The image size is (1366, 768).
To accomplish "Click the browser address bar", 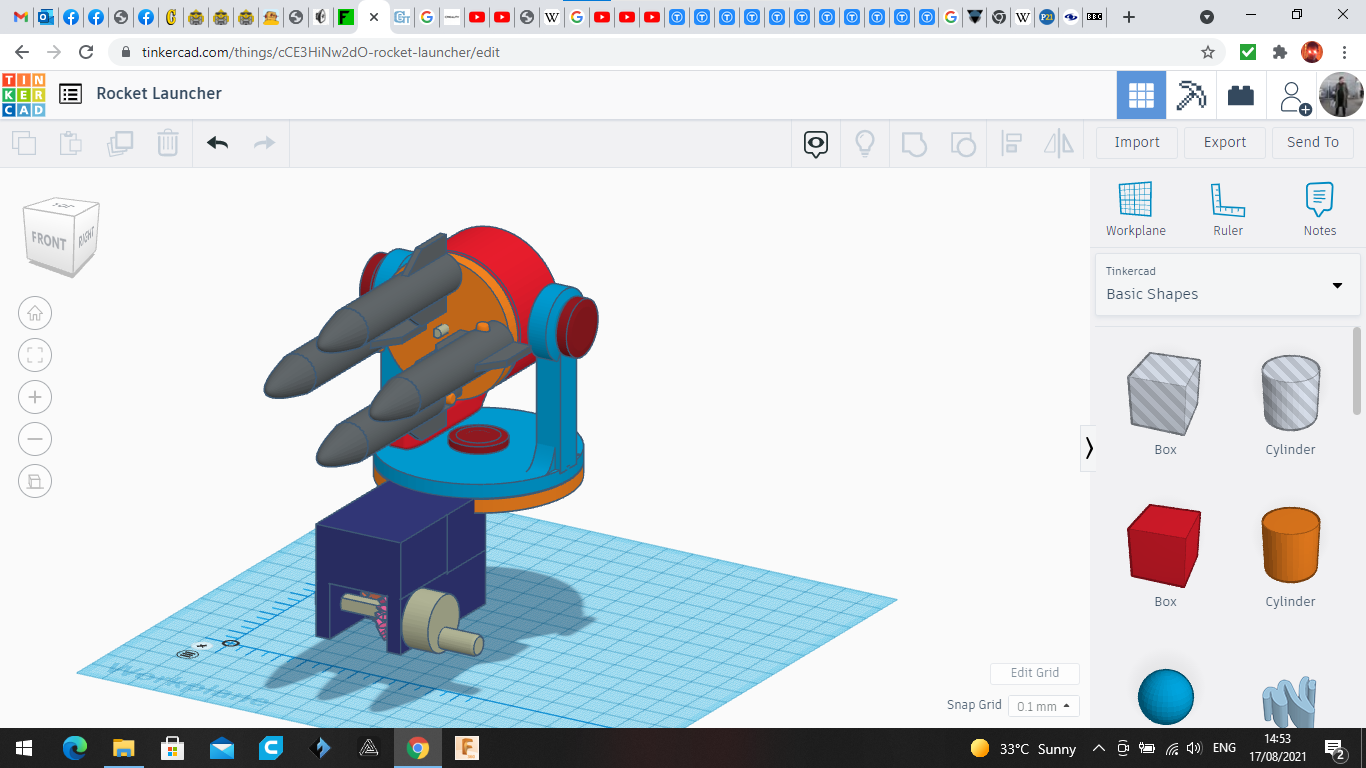I will click(x=655, y=52).
